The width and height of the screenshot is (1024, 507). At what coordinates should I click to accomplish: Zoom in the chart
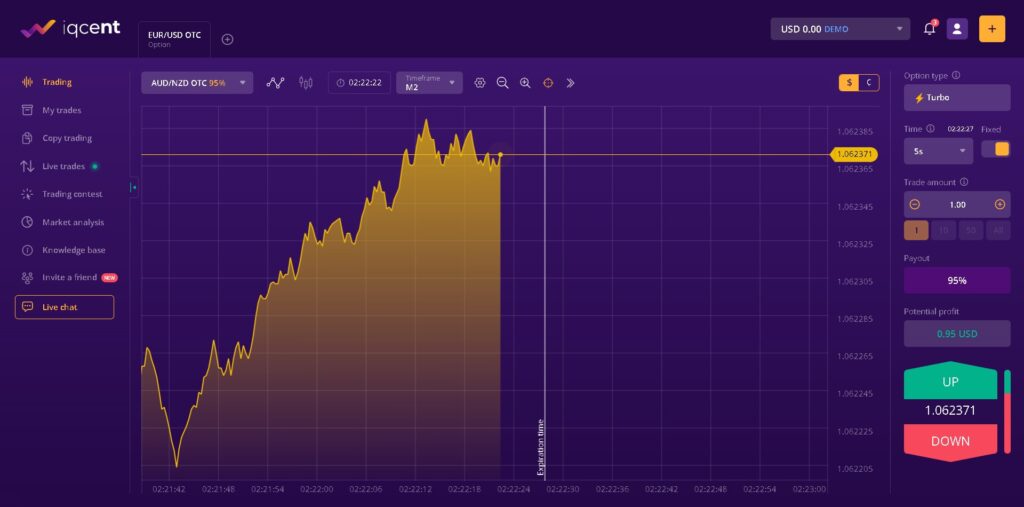tap(525, 83)
